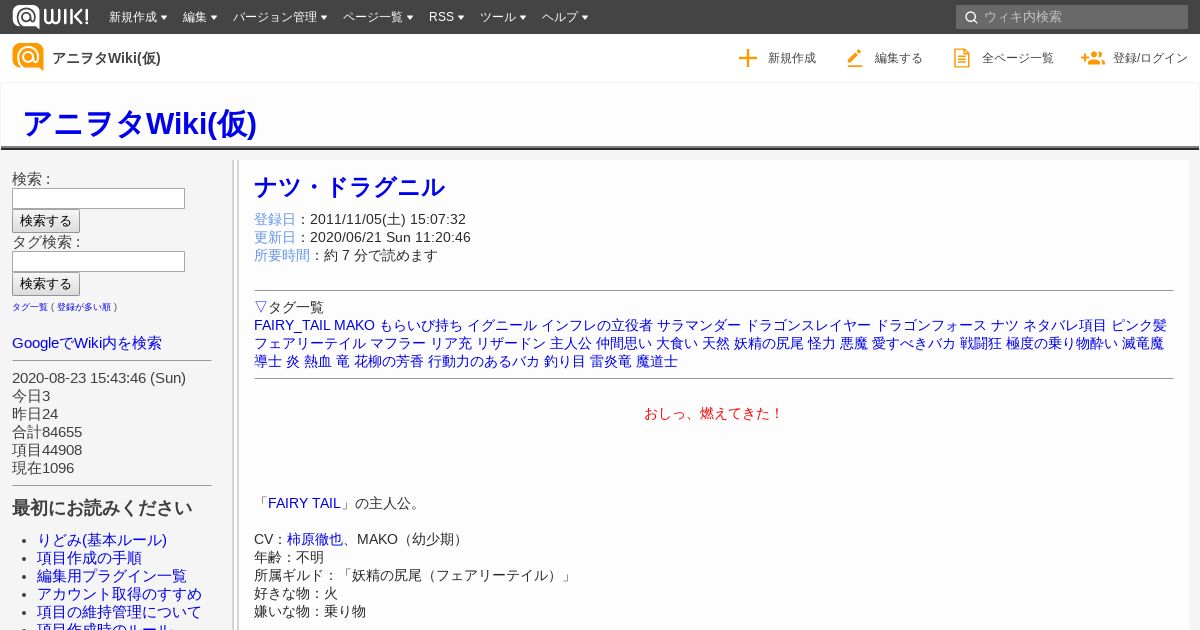Click the ドラゴンスレイヤー tag

(x=809, y=325)
